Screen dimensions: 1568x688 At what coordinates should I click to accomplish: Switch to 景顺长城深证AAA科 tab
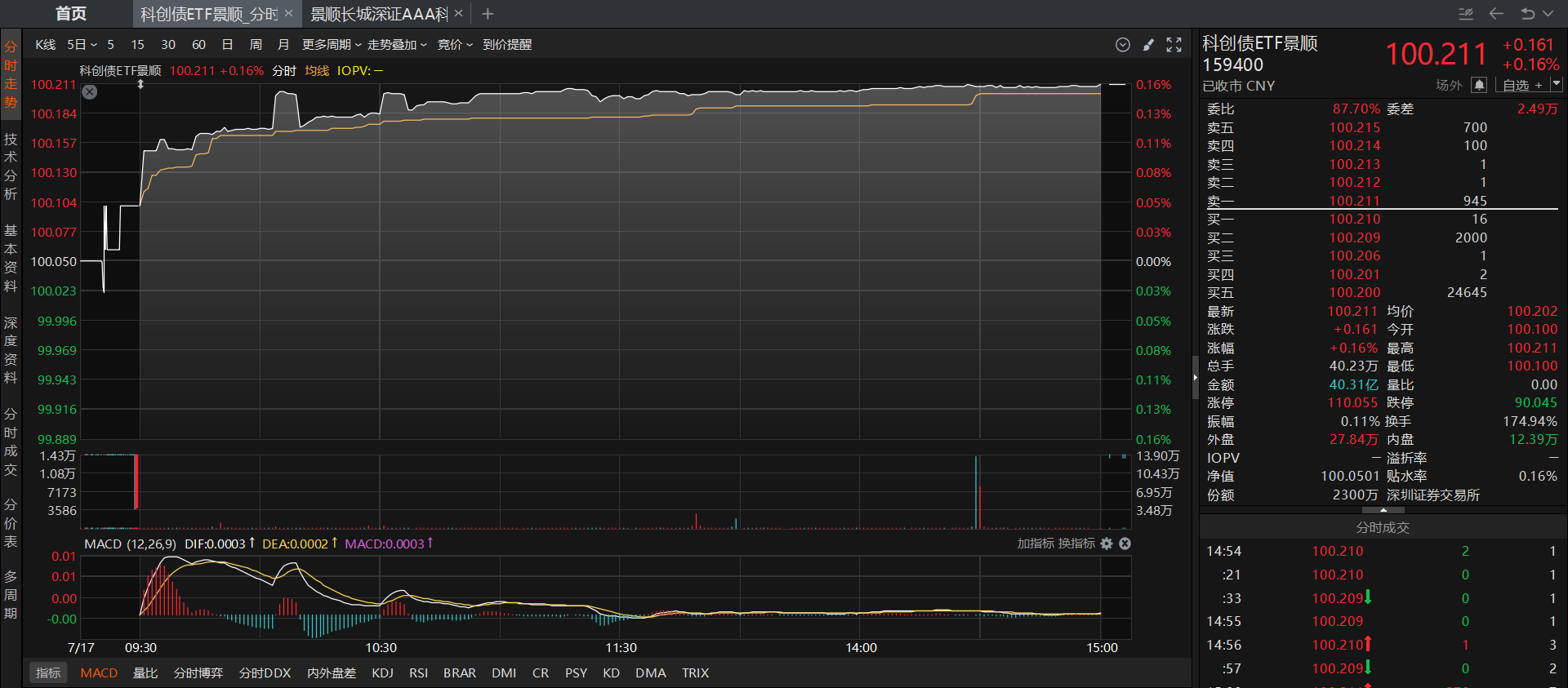pyautogui.click(x=379, y=14)
